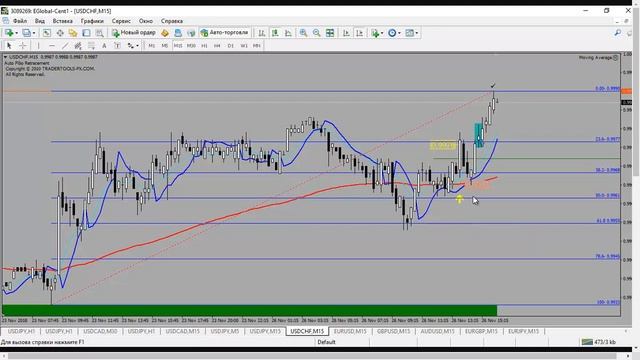Screen dimensions: 640x360
Task: Open the Profiles toolbar icon
Action: coord(26,33)
